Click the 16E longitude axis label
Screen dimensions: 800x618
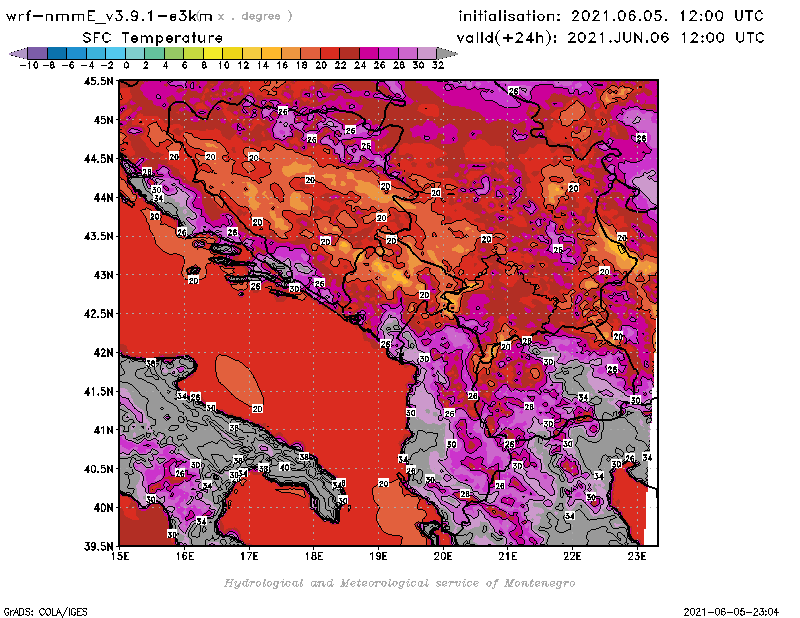pyautogui.click(x=185, y=556)
